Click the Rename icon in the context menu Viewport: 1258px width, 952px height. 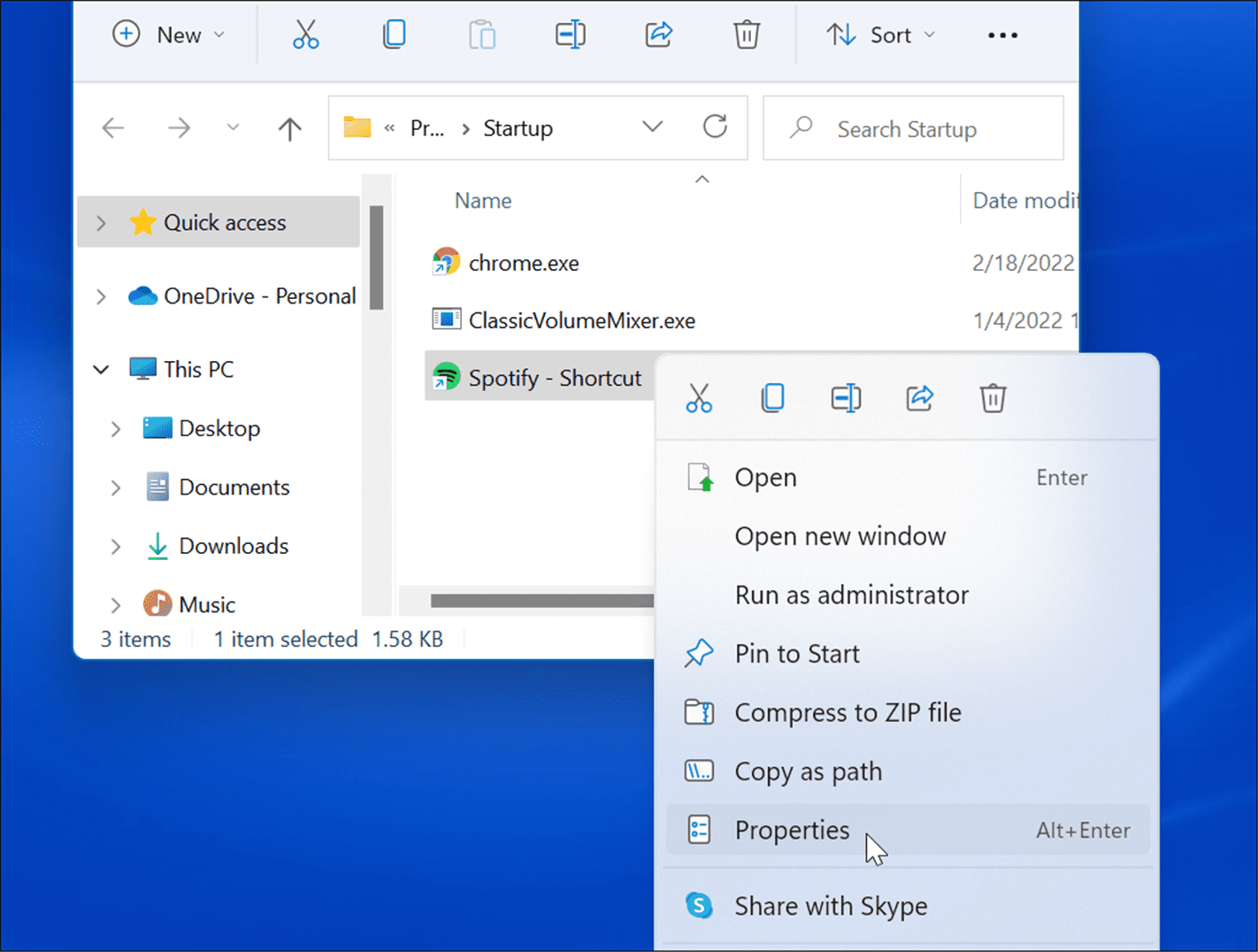(846, 398)
